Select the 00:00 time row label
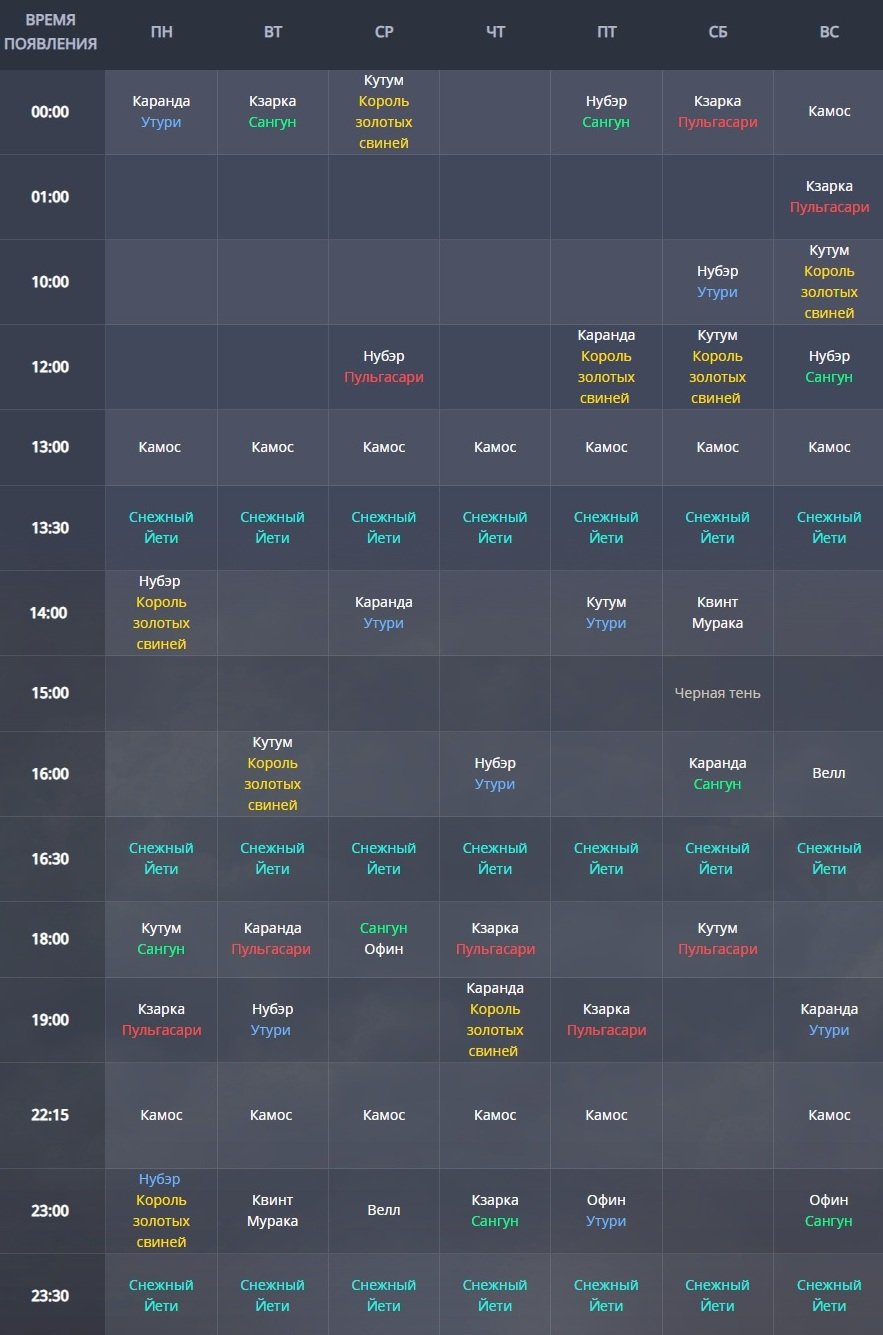Viewport: 883px width, 1335px height. (50, 112)
